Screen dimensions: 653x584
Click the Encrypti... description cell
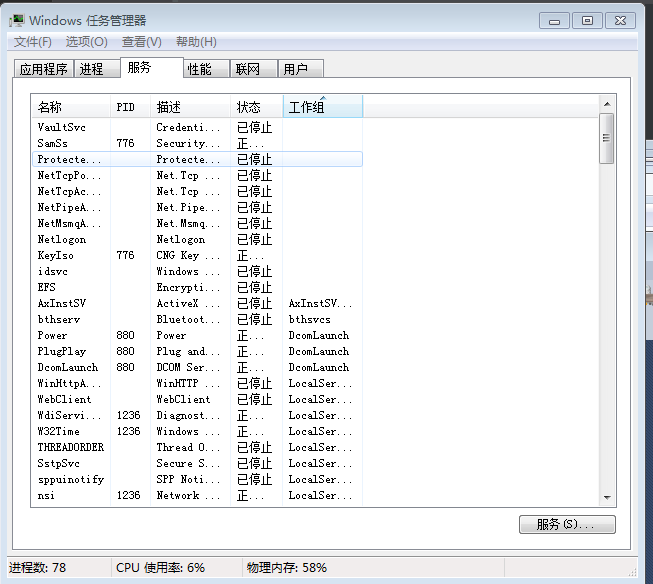[x=188, y=287]
